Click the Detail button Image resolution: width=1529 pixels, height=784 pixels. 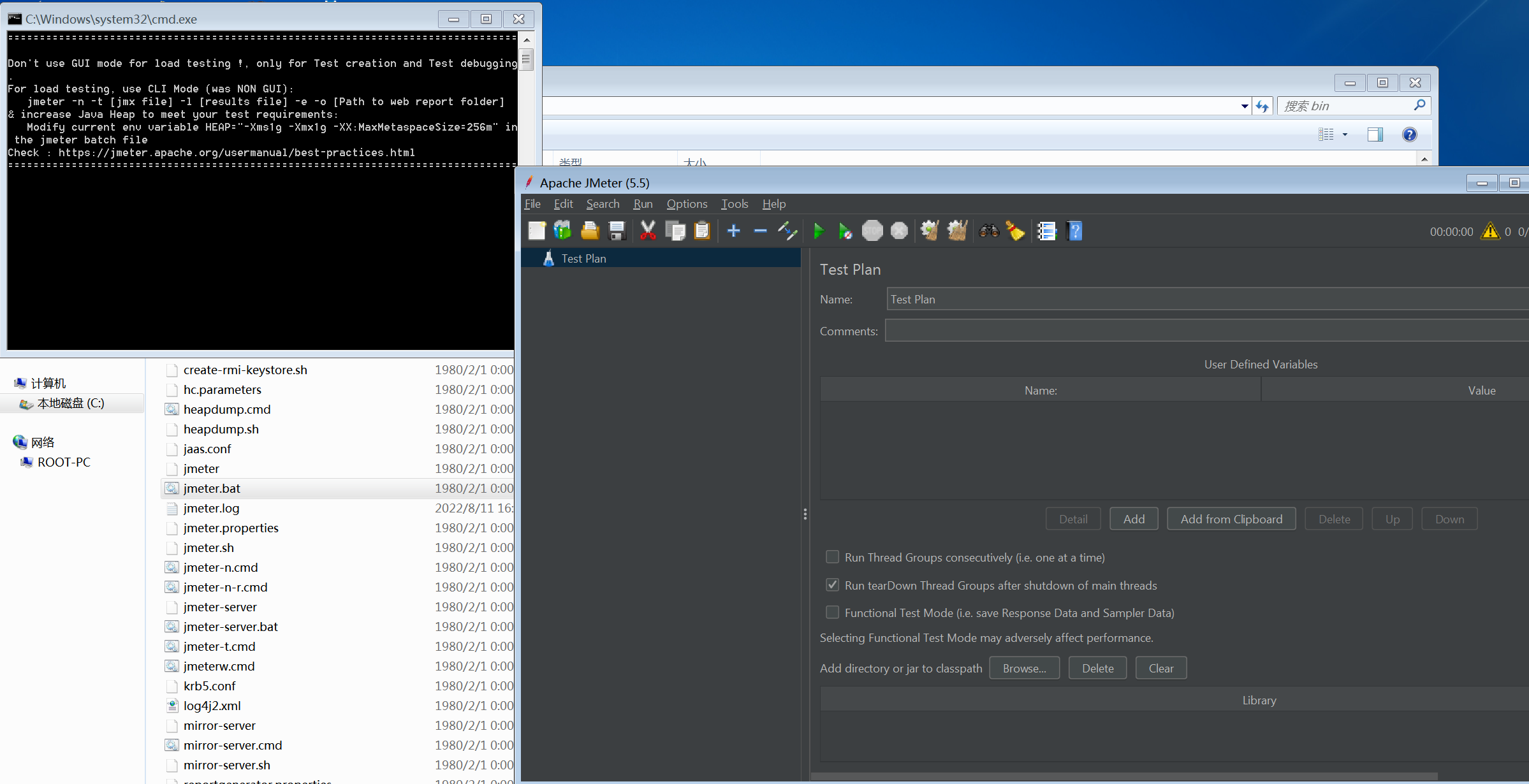1073,519
